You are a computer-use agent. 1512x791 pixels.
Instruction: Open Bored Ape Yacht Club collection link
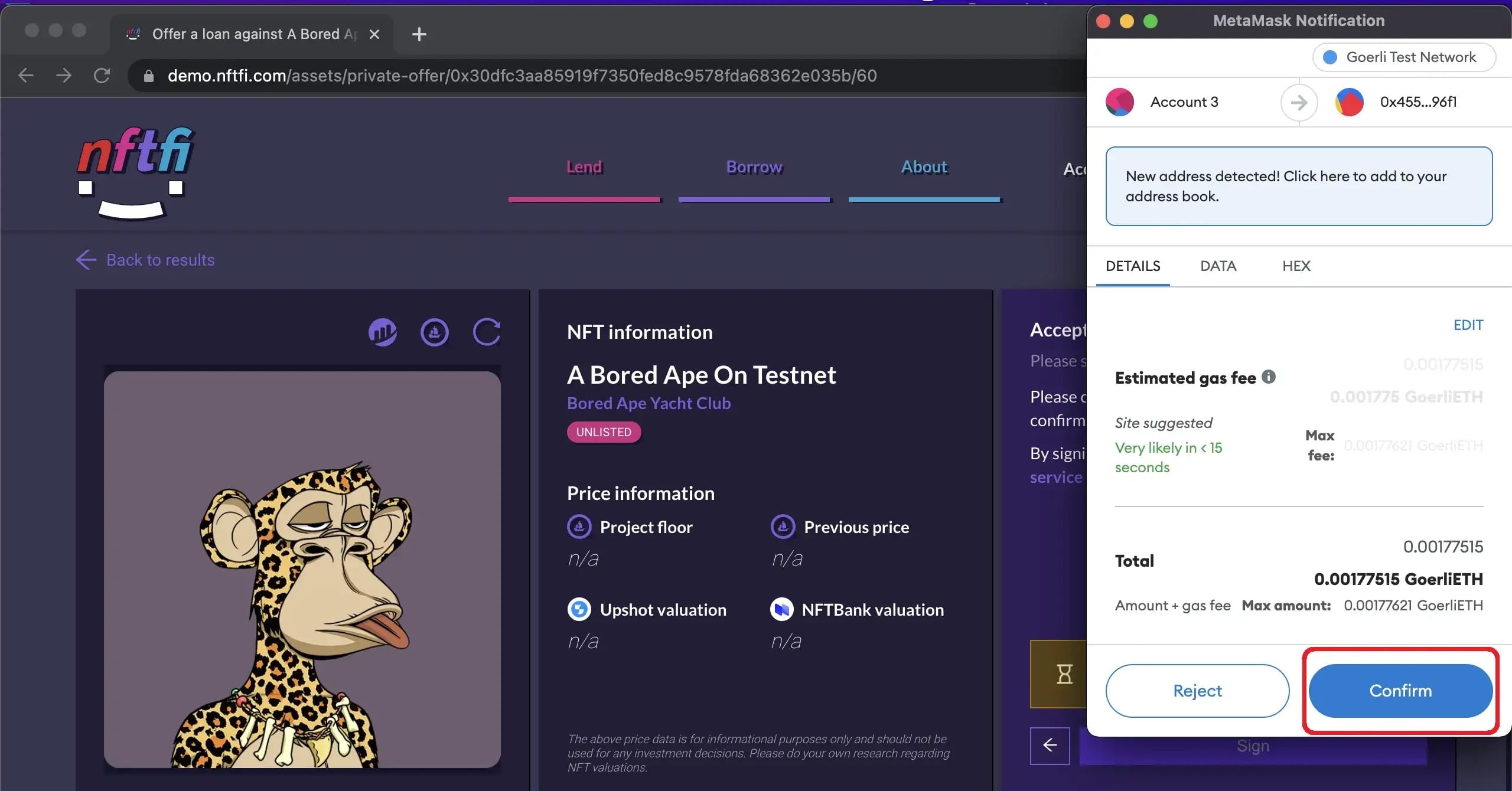tap(649, 403)
